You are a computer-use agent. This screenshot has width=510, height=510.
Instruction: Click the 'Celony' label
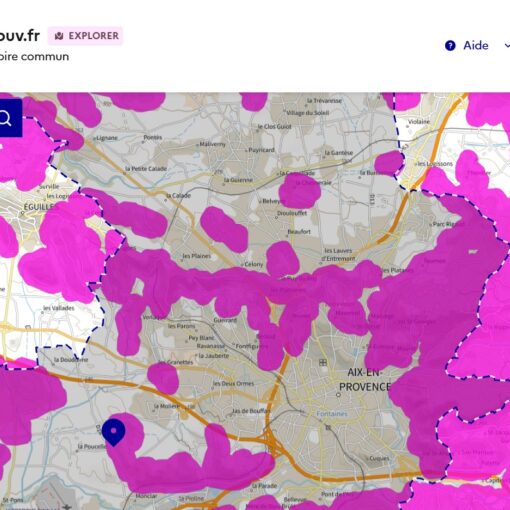254,264
